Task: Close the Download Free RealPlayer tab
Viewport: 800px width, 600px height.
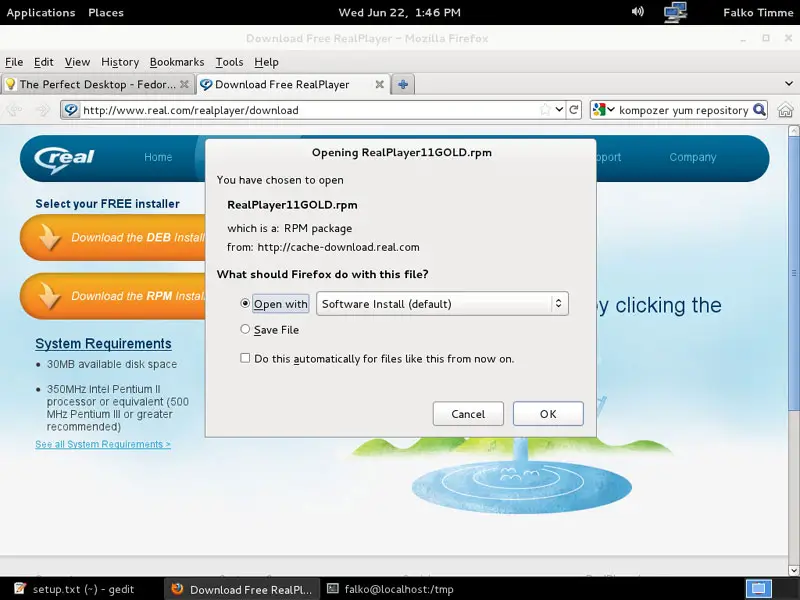Action: point(380,84)
